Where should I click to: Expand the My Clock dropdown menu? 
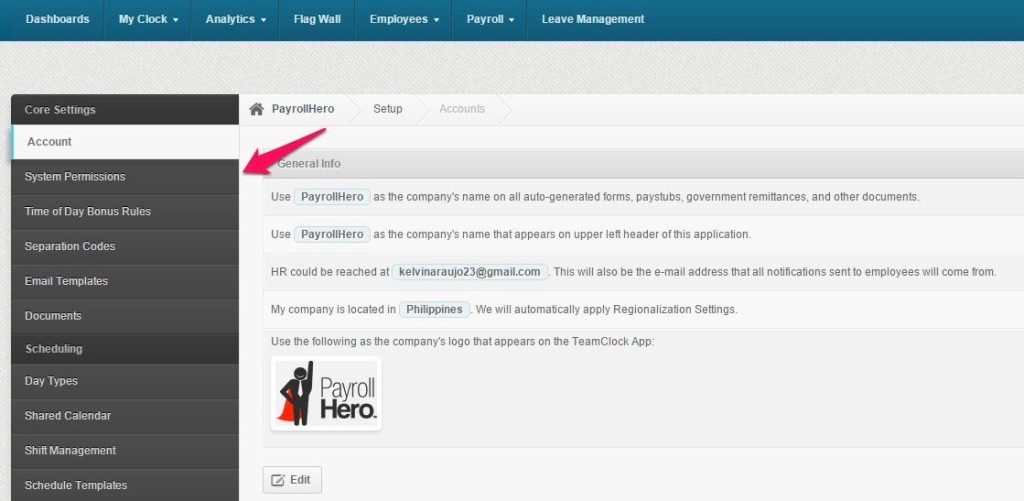[x=148, y=20]
